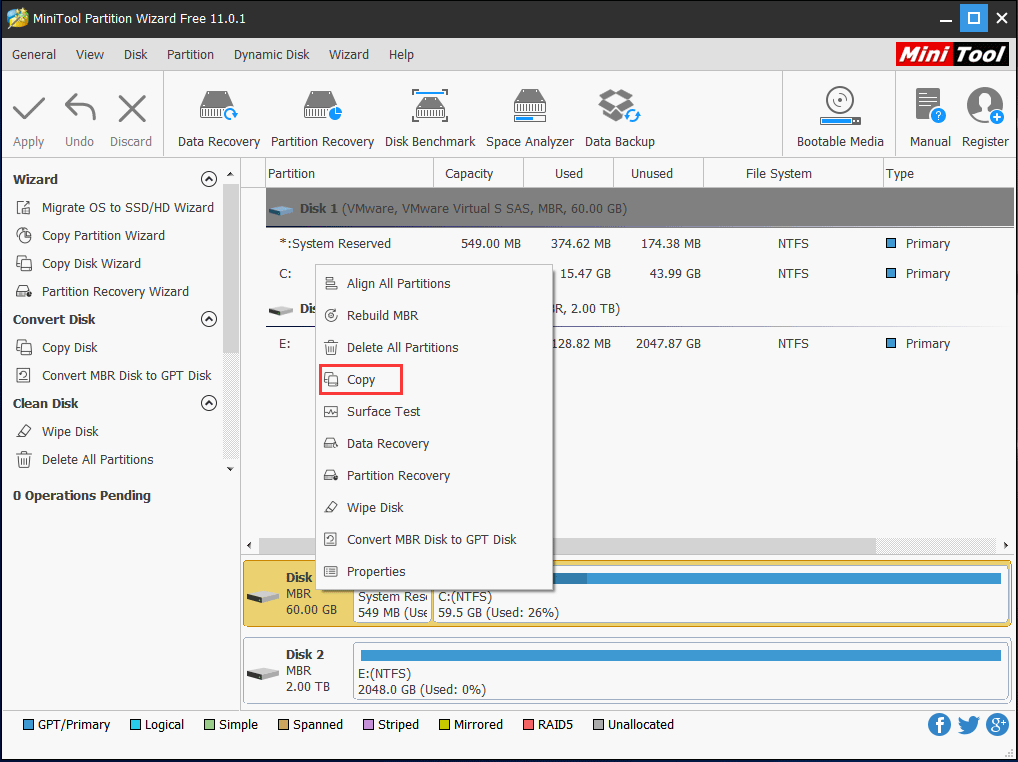
Task: Open the General menu
Action: 34,55
